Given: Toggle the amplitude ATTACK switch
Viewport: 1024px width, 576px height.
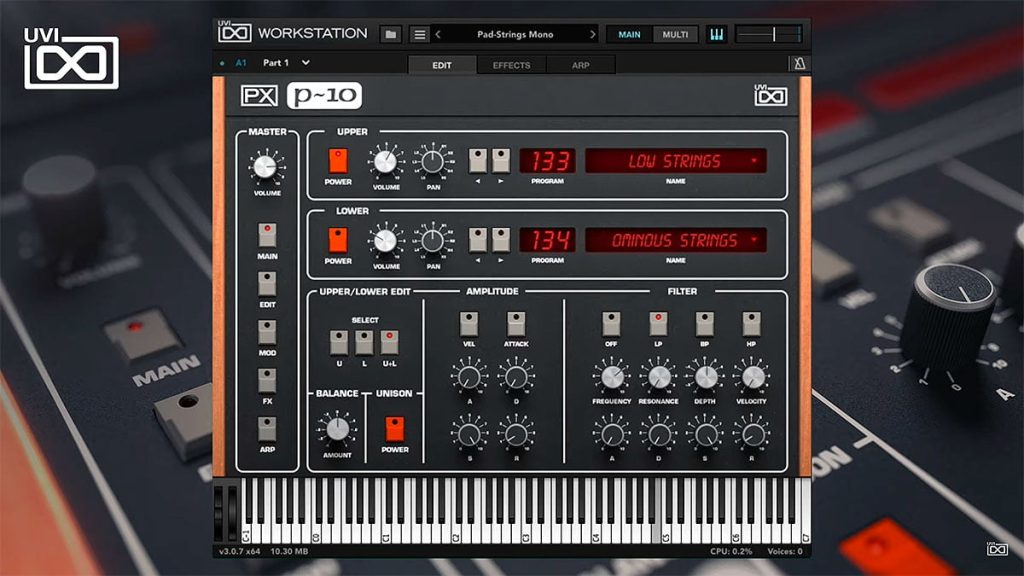Looking at the screenshot, I should [x=516, y=324].
